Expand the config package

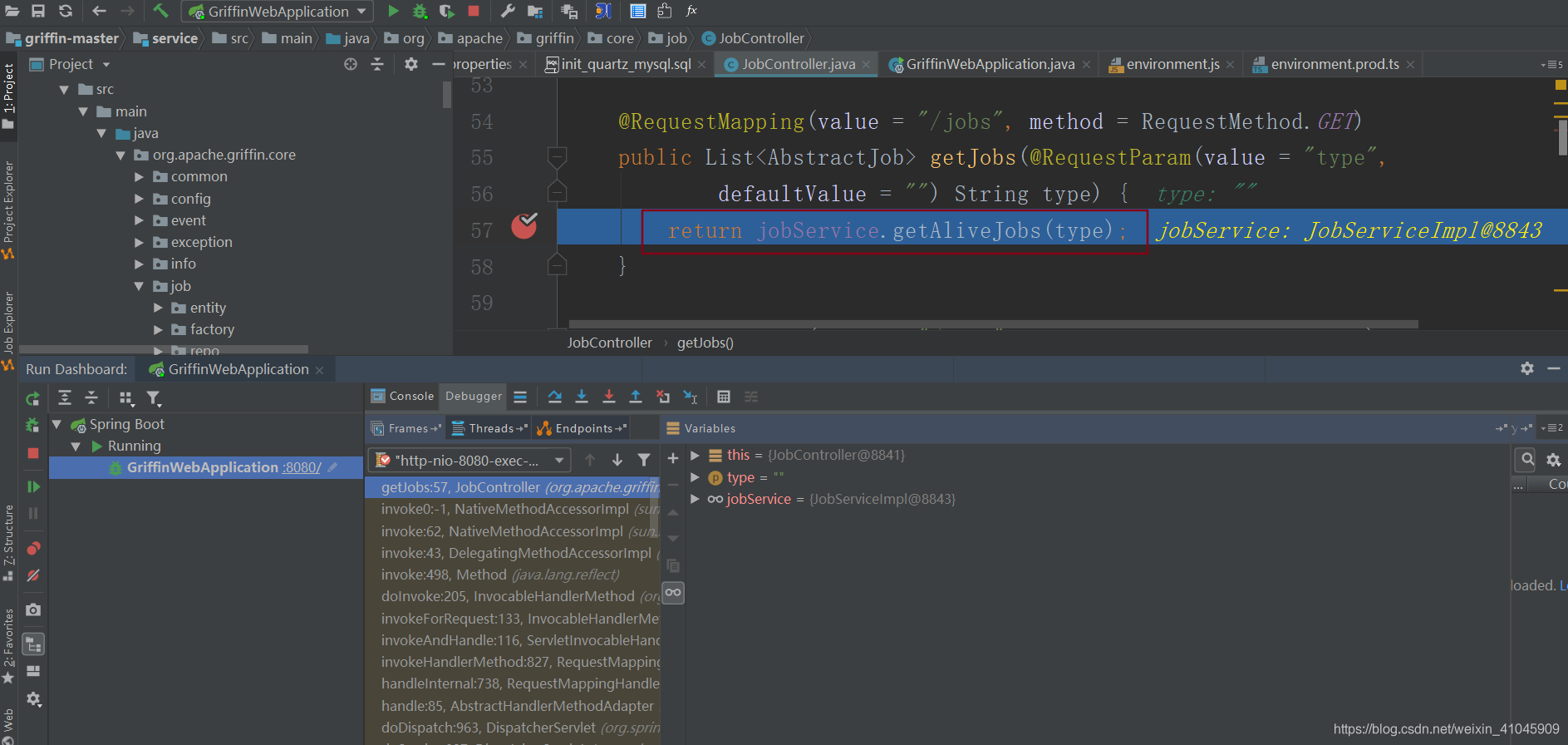pyautogui.click(x=139, y=199)
